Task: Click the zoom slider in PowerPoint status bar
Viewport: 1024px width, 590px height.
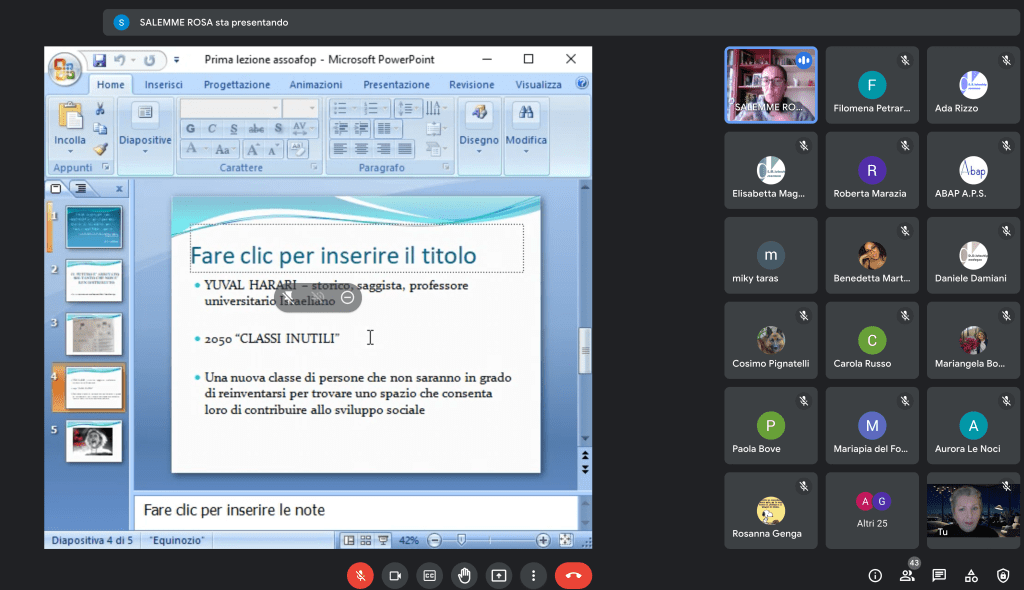Action: [x=461, y=540]
